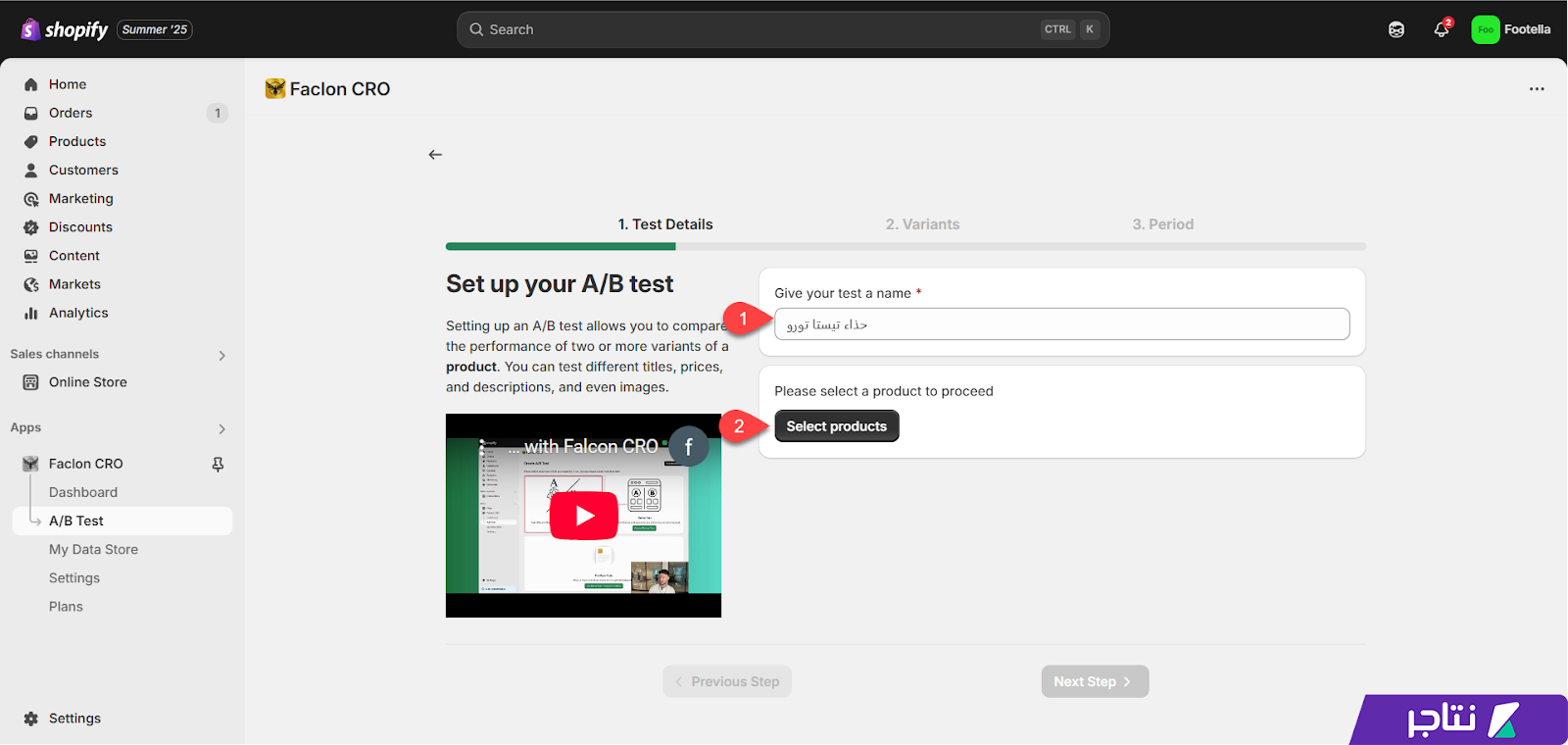Open the Footella store account menu
Viewport: 1568px width, 745px height.
coord(1511,29)
